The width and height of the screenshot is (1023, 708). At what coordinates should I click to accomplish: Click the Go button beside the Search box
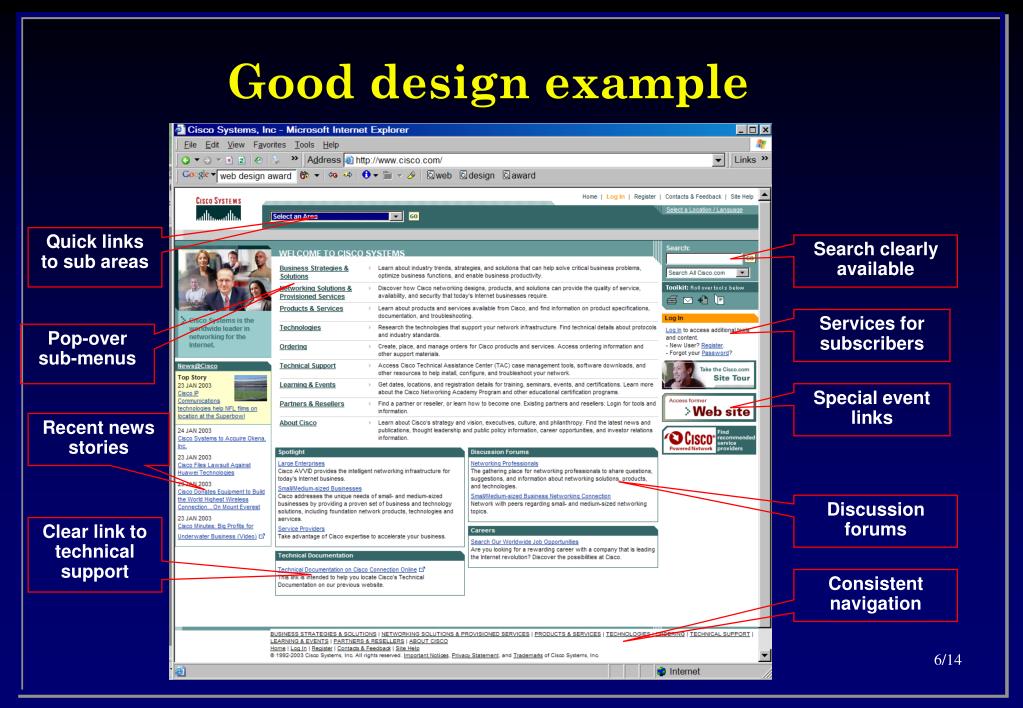pyautogui.click(x=750, y=258)
